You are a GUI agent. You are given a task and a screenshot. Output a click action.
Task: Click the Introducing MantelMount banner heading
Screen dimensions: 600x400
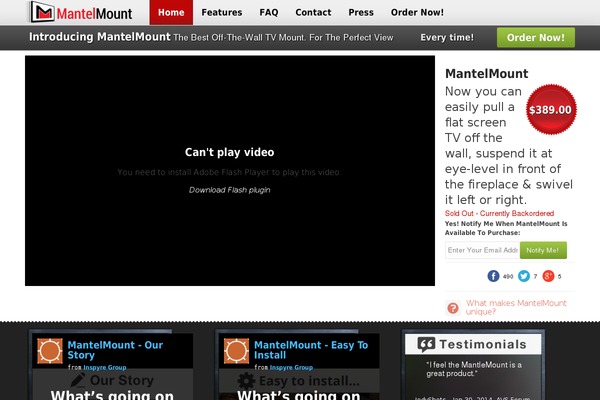coord(99,37)
